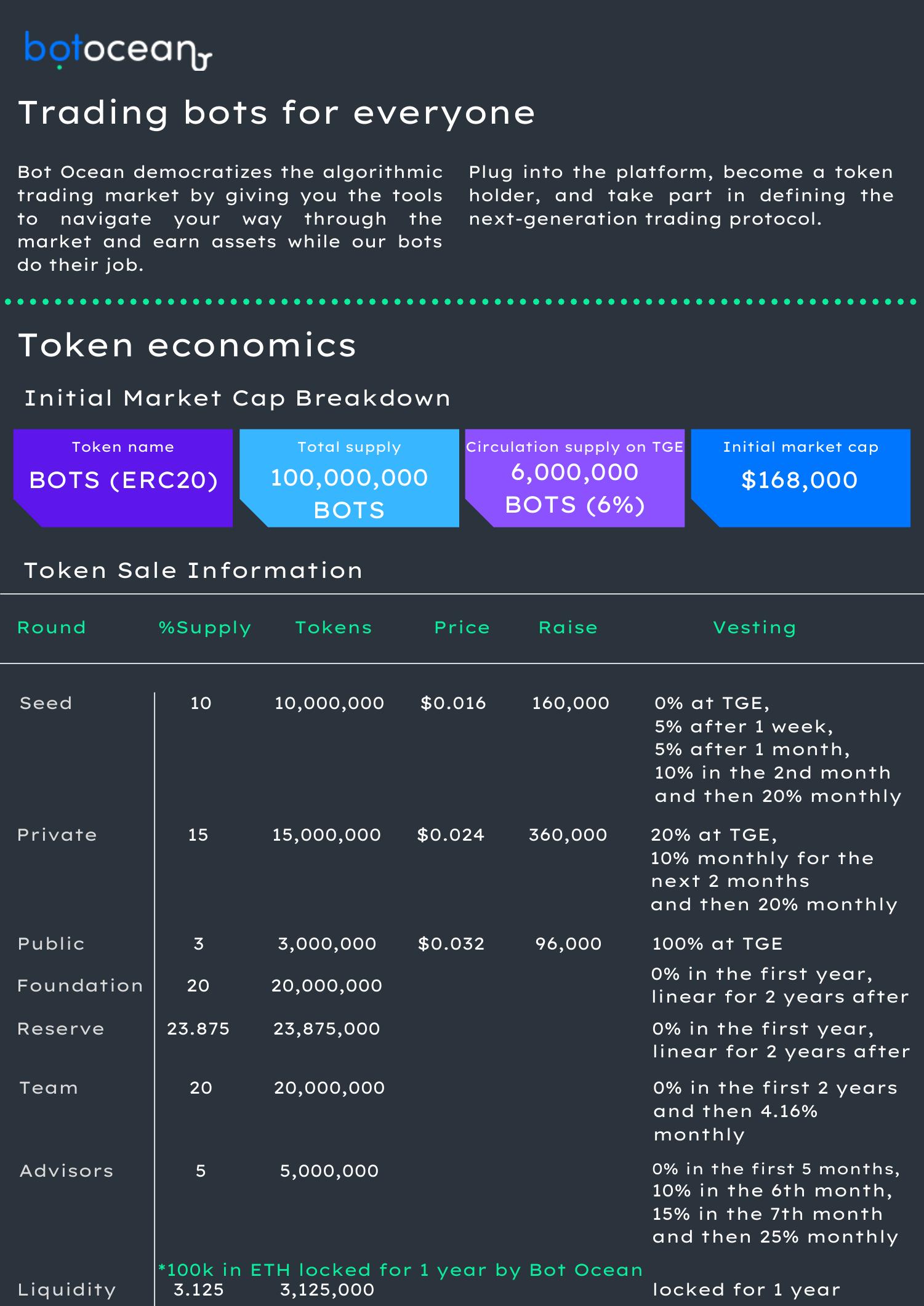
Task: Click the Foundation row label
Action: pos(80,985)
